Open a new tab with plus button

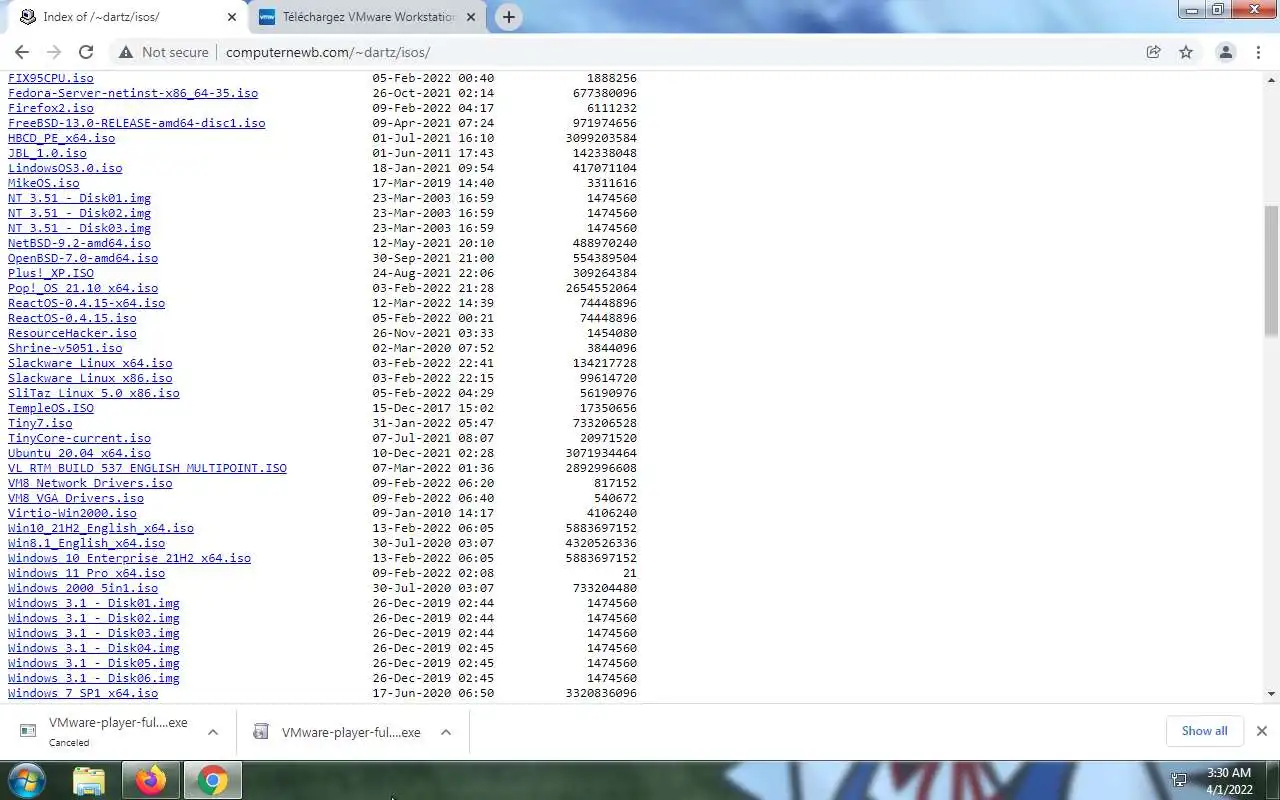tap(508, 17)
